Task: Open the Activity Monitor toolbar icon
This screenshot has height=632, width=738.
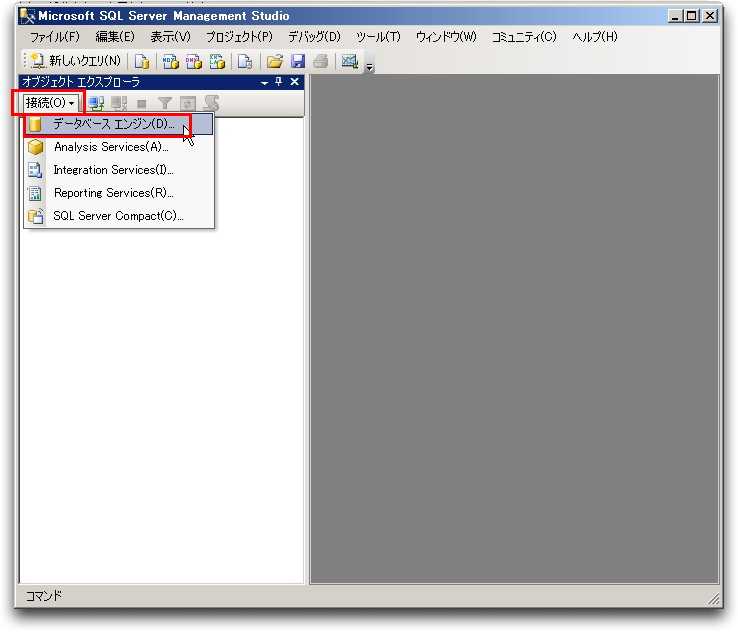Action: pyautogui.click(x=349, y=61)
